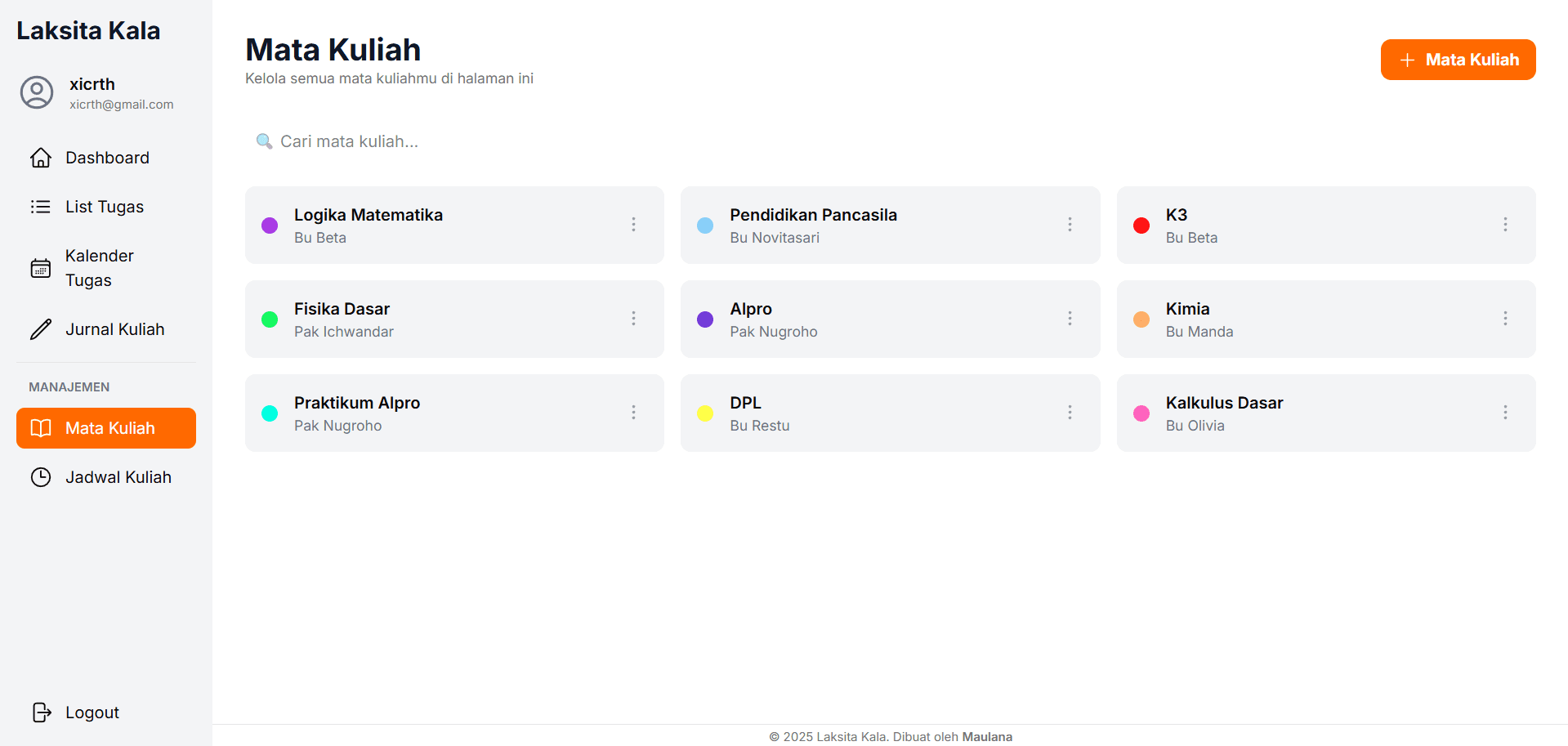Image resolution: width=1568 pixels, height=746 pixels.
Task: Click the Jadwal Kuliah clock icon
Action: coord(41,477)
